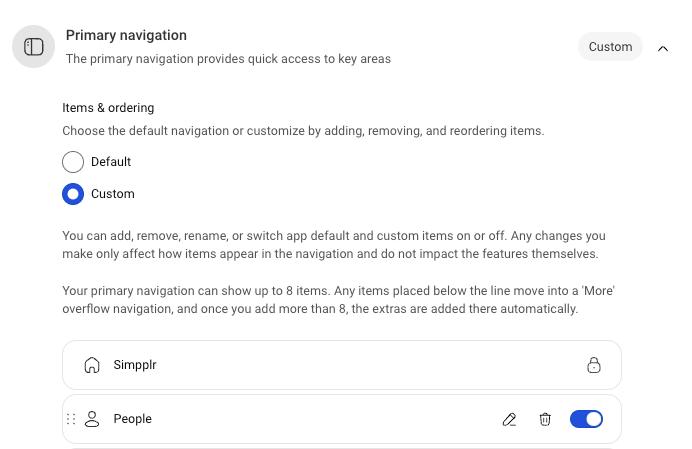Click the quick access description under title
This screenshot has width=692, height=449.
[228, 59]
